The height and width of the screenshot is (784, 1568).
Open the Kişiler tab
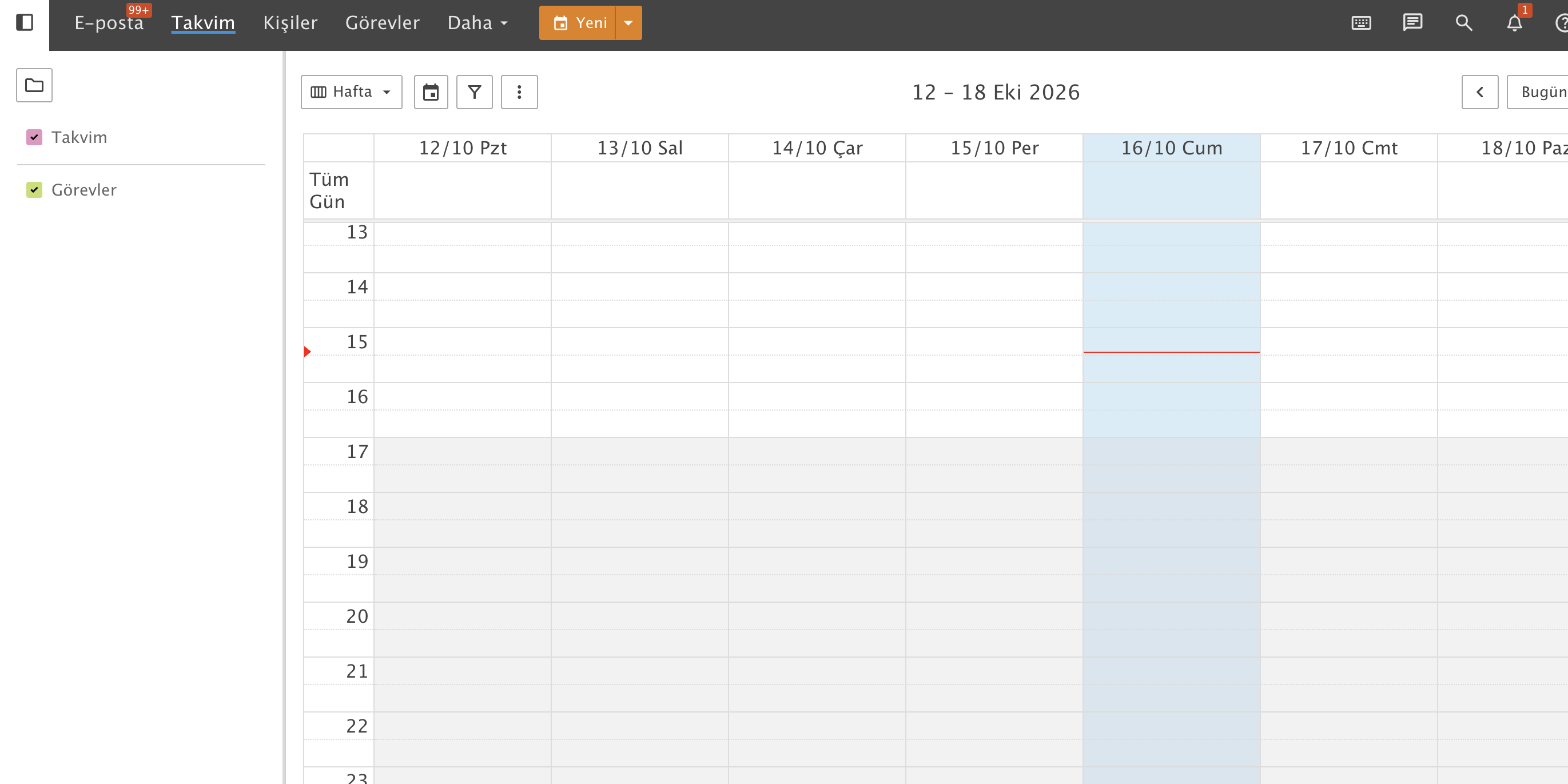290,23
